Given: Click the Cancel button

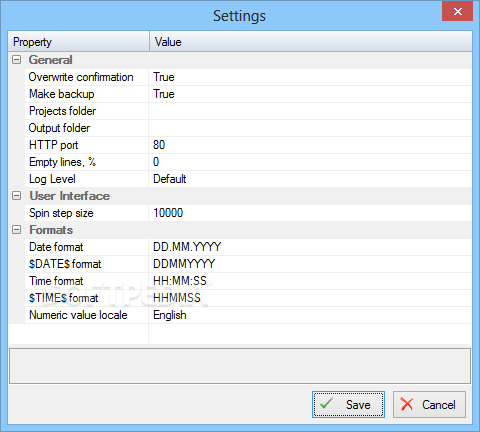Looking at the screenshot, I should pos(429,404).
